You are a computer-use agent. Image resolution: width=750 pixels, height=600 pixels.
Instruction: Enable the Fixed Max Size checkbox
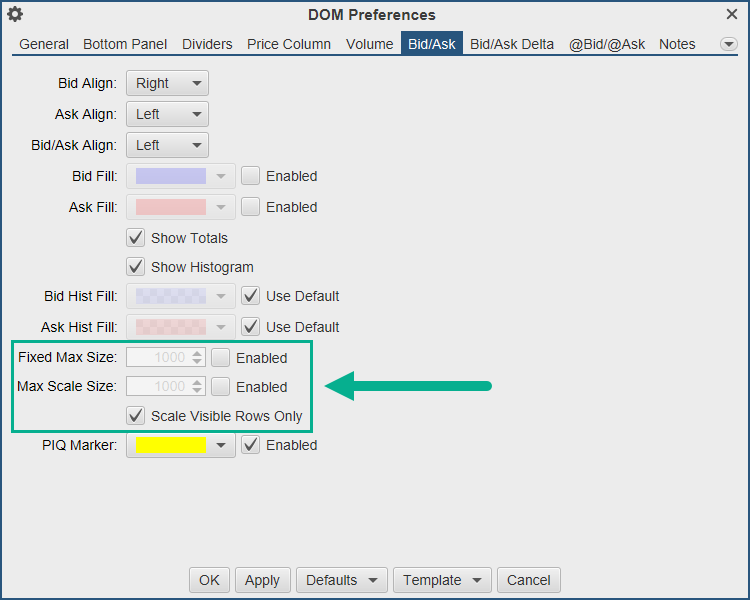(221, 357)
